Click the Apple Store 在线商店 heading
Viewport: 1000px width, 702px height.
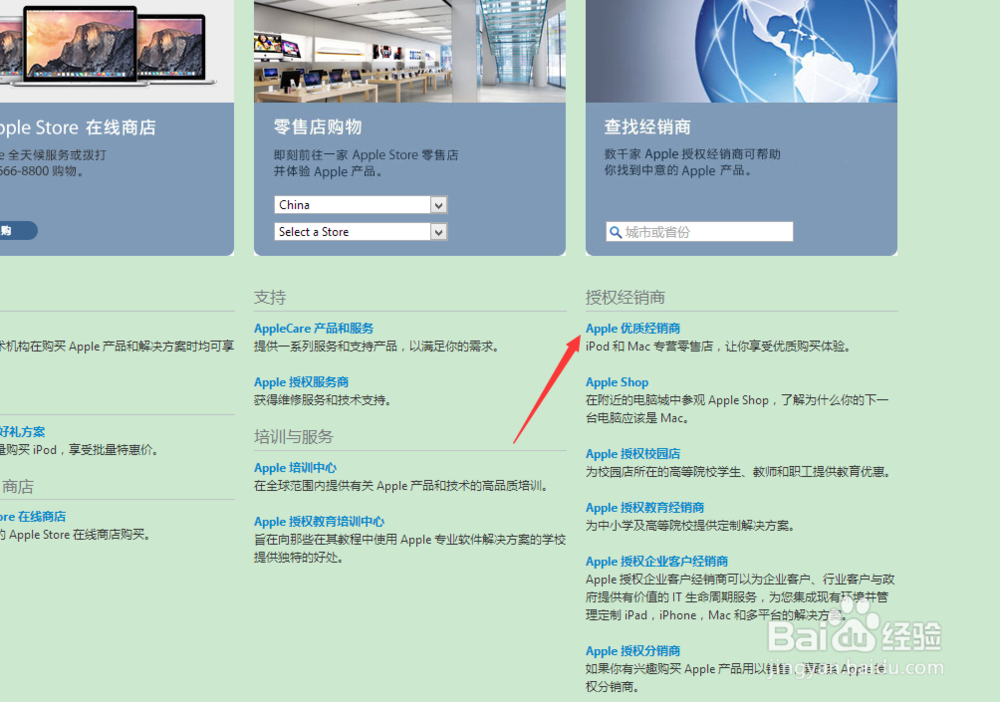tap(78, 128)
